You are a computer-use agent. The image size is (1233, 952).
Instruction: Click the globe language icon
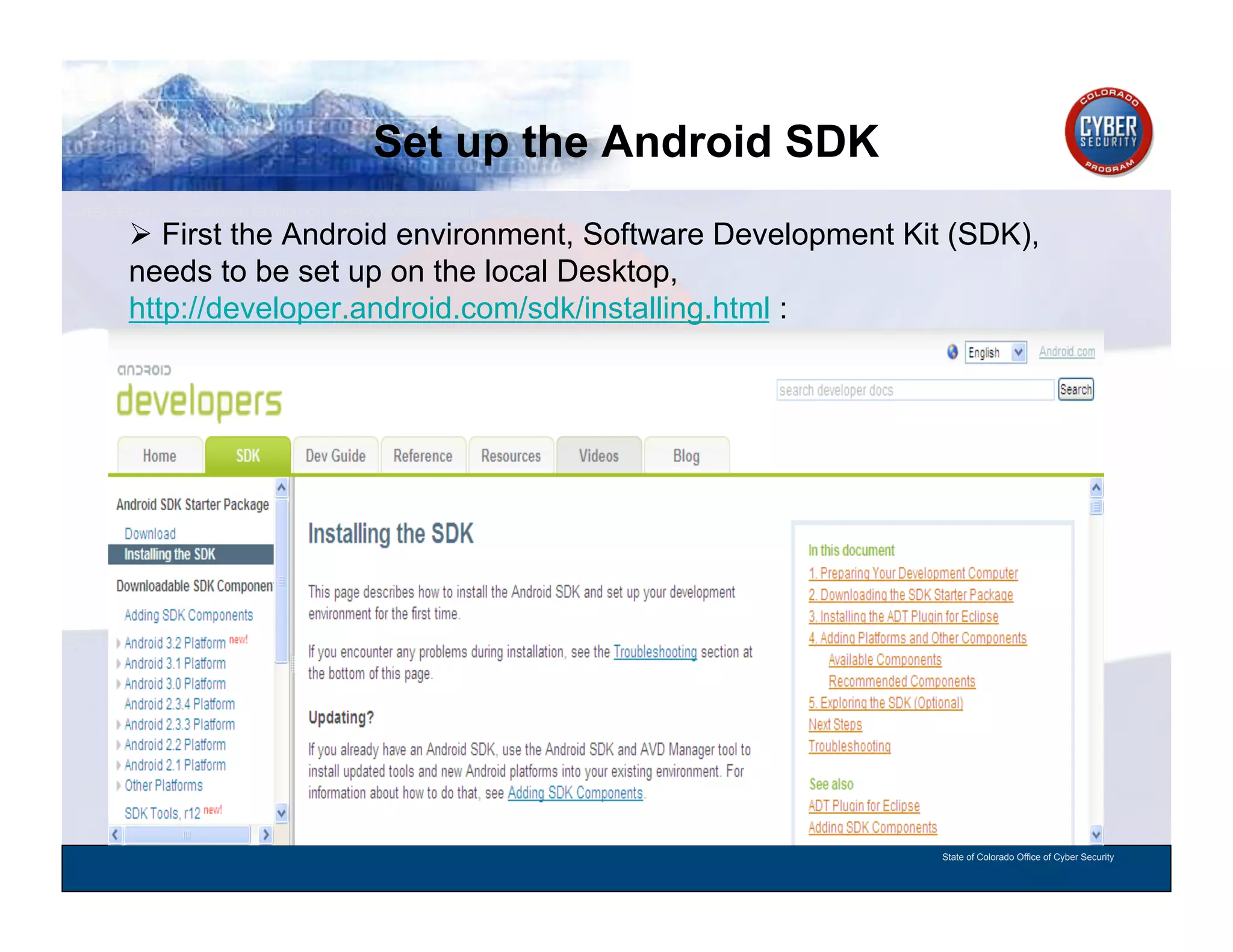(952, 352)
